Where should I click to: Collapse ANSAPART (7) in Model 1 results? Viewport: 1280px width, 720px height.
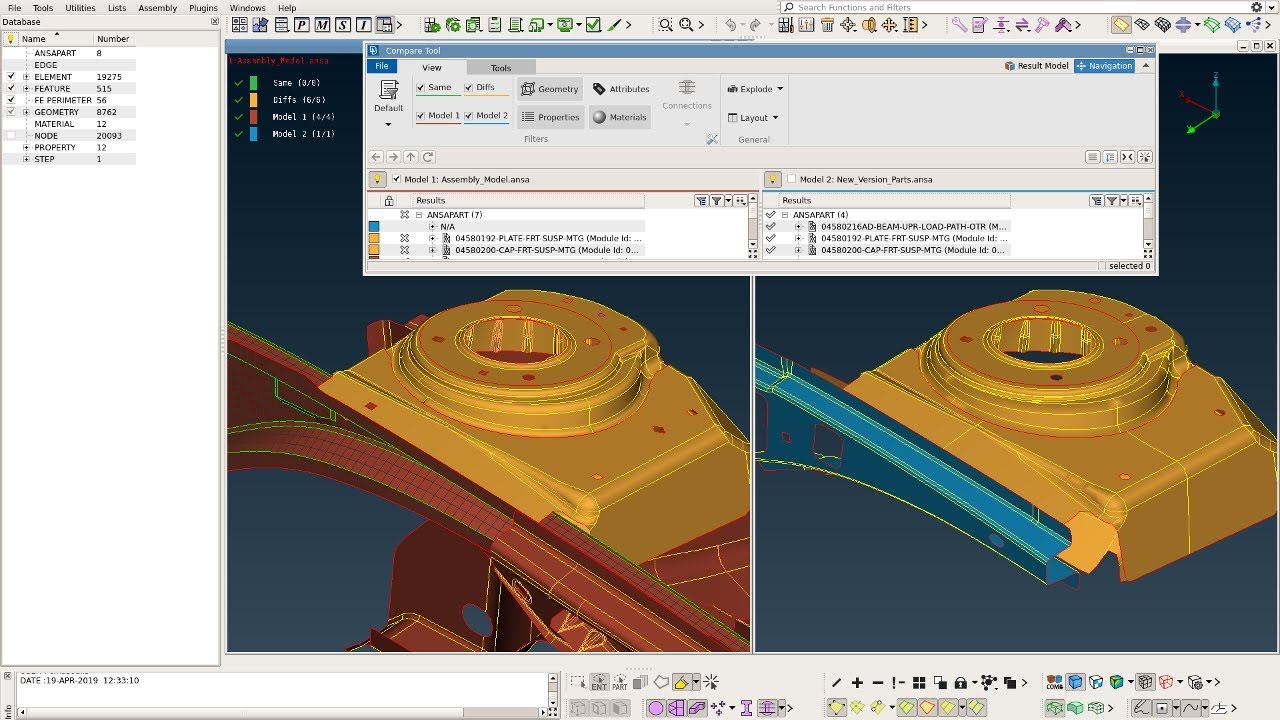point(419,215)
